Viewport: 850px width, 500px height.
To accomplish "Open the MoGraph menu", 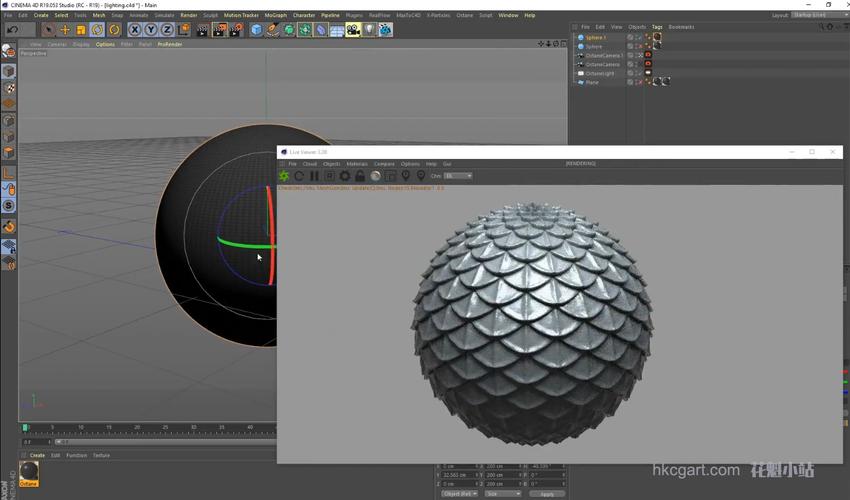I will coord(275,15).
